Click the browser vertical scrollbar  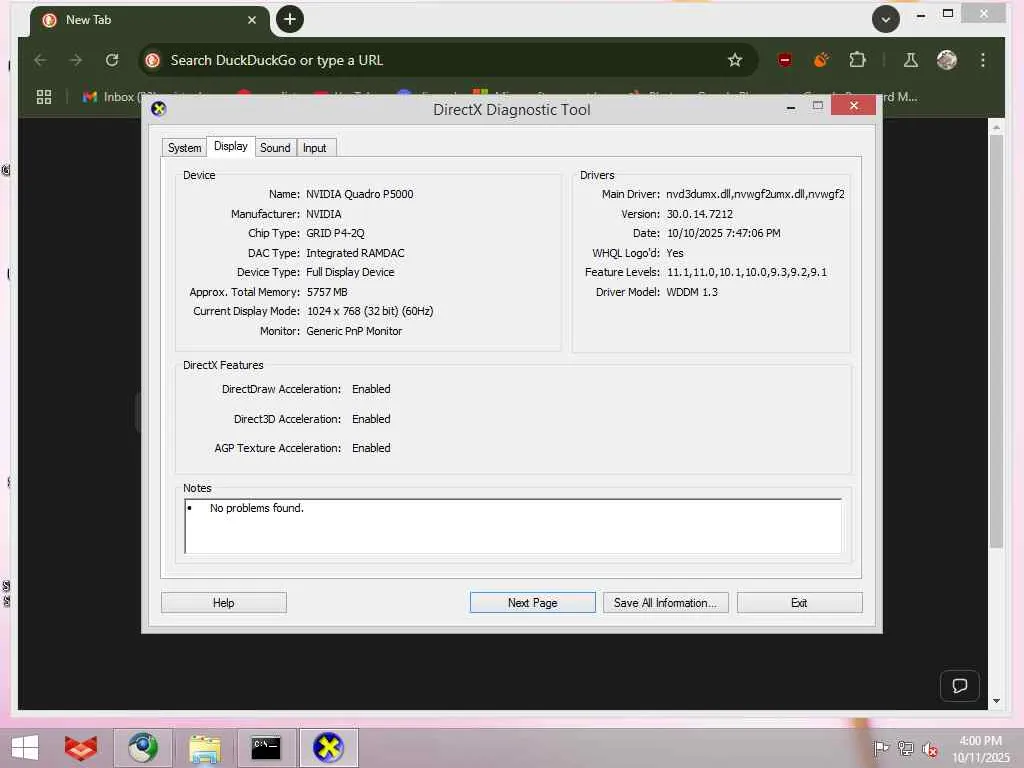[996, 340]
